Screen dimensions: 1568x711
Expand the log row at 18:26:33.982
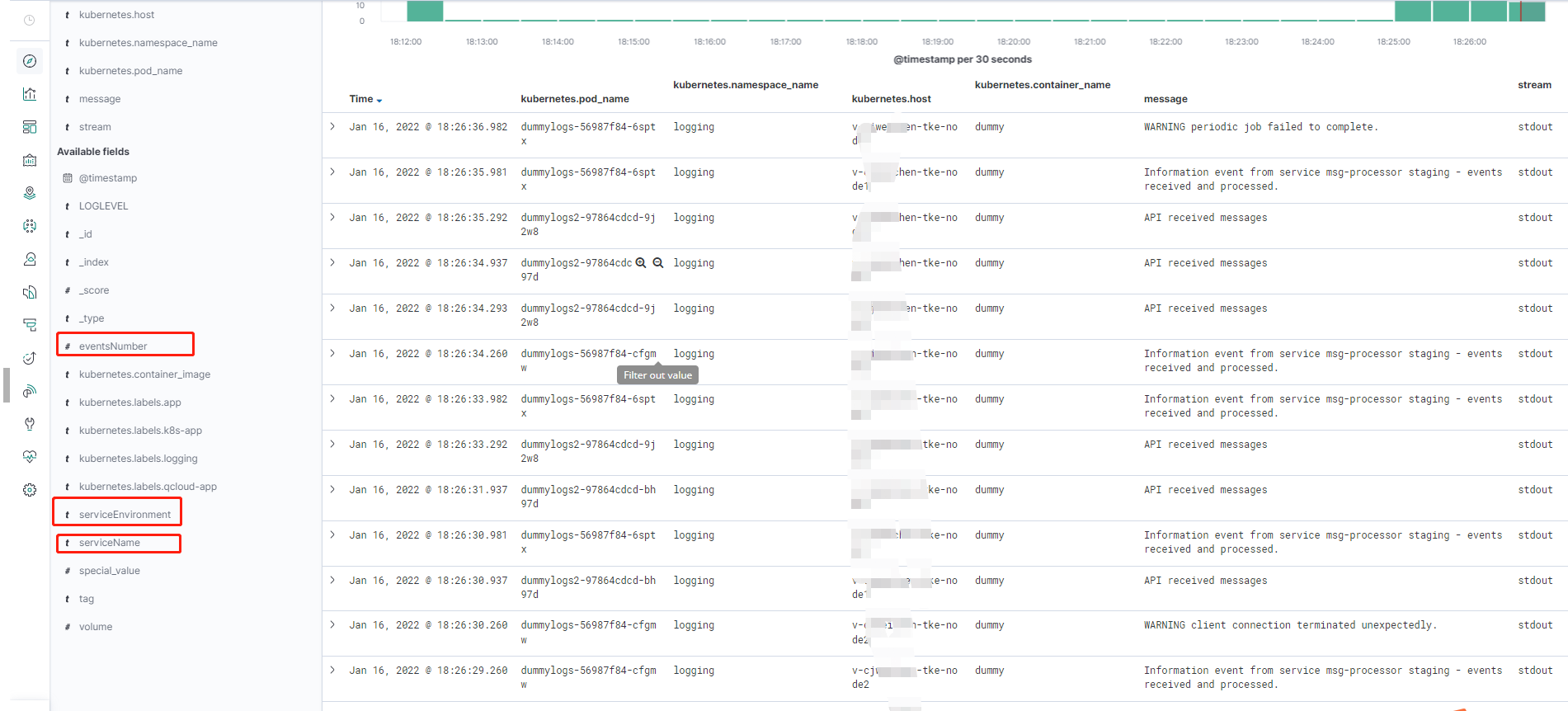click(332, 399)
